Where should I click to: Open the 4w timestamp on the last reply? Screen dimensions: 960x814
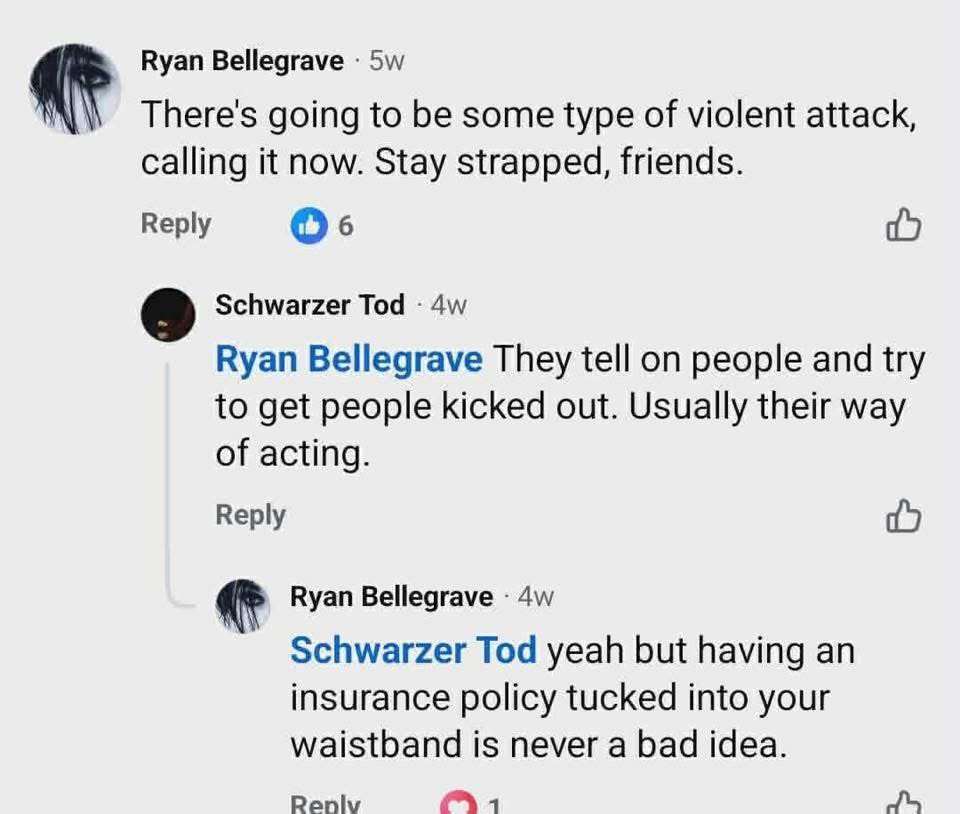(x=536, y=597)
